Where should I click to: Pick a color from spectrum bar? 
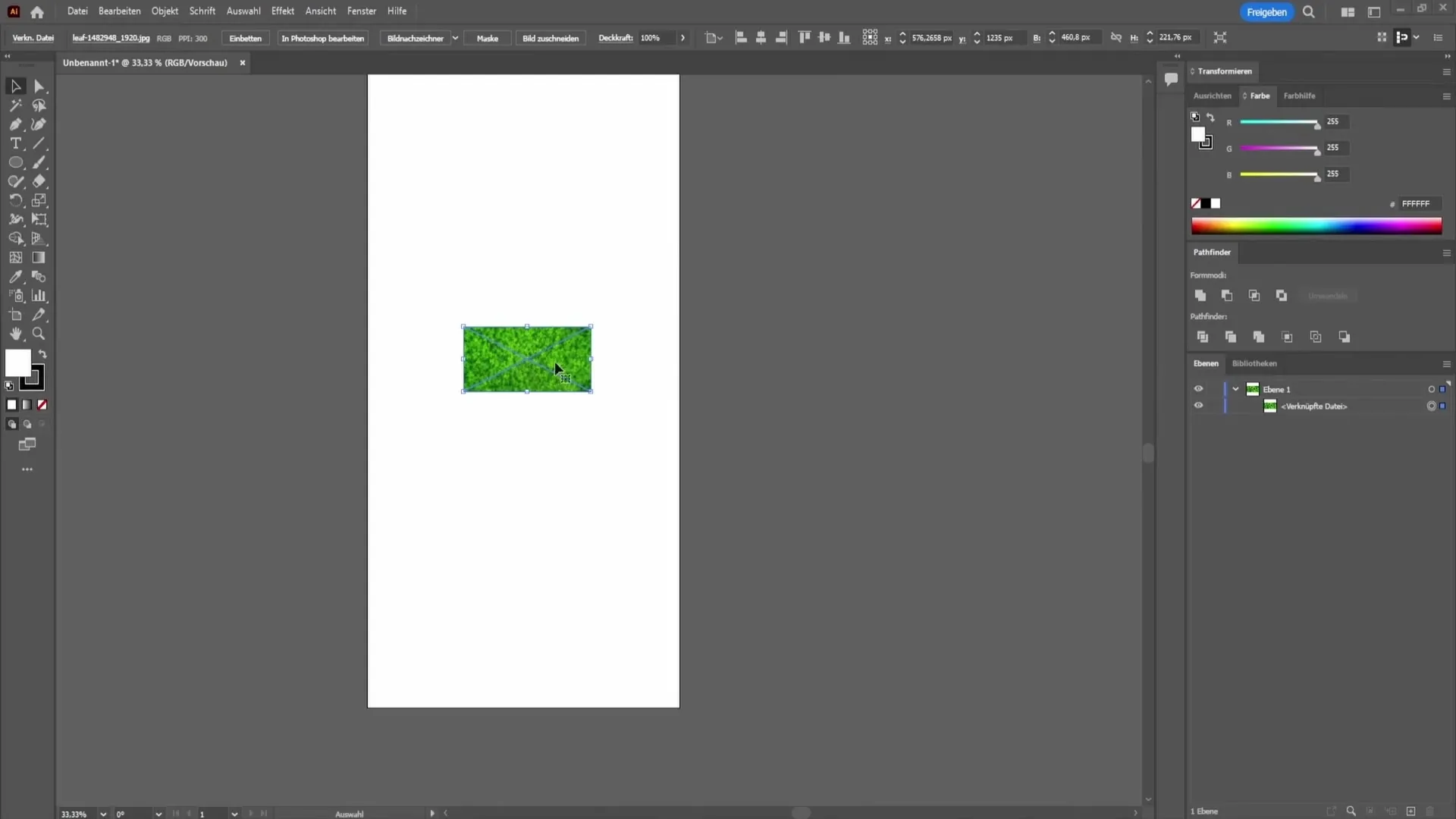[x=1316, y=226]
